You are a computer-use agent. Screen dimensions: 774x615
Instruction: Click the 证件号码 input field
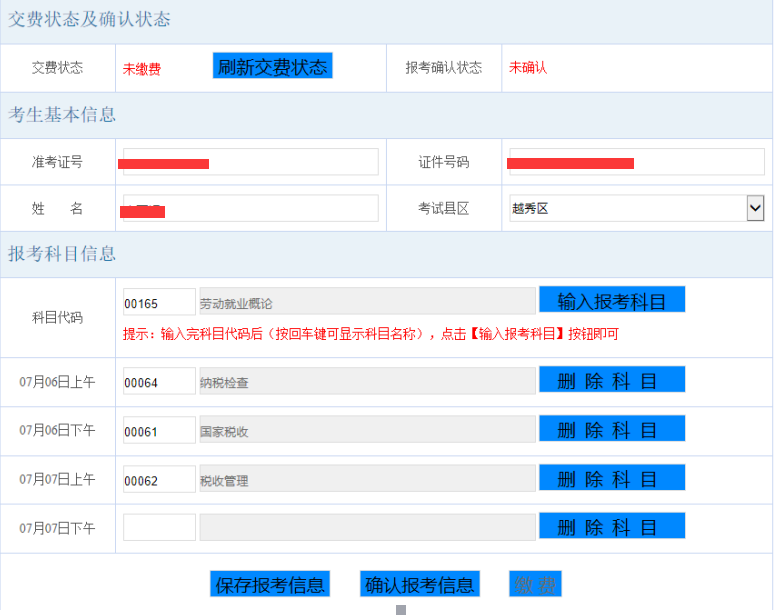[636, 162]
